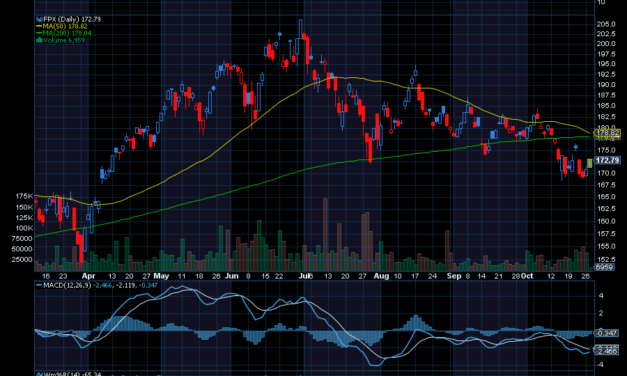
Task: Click the 195.0 price axis label
Action: pyautogui.click(x=606, y=64)
